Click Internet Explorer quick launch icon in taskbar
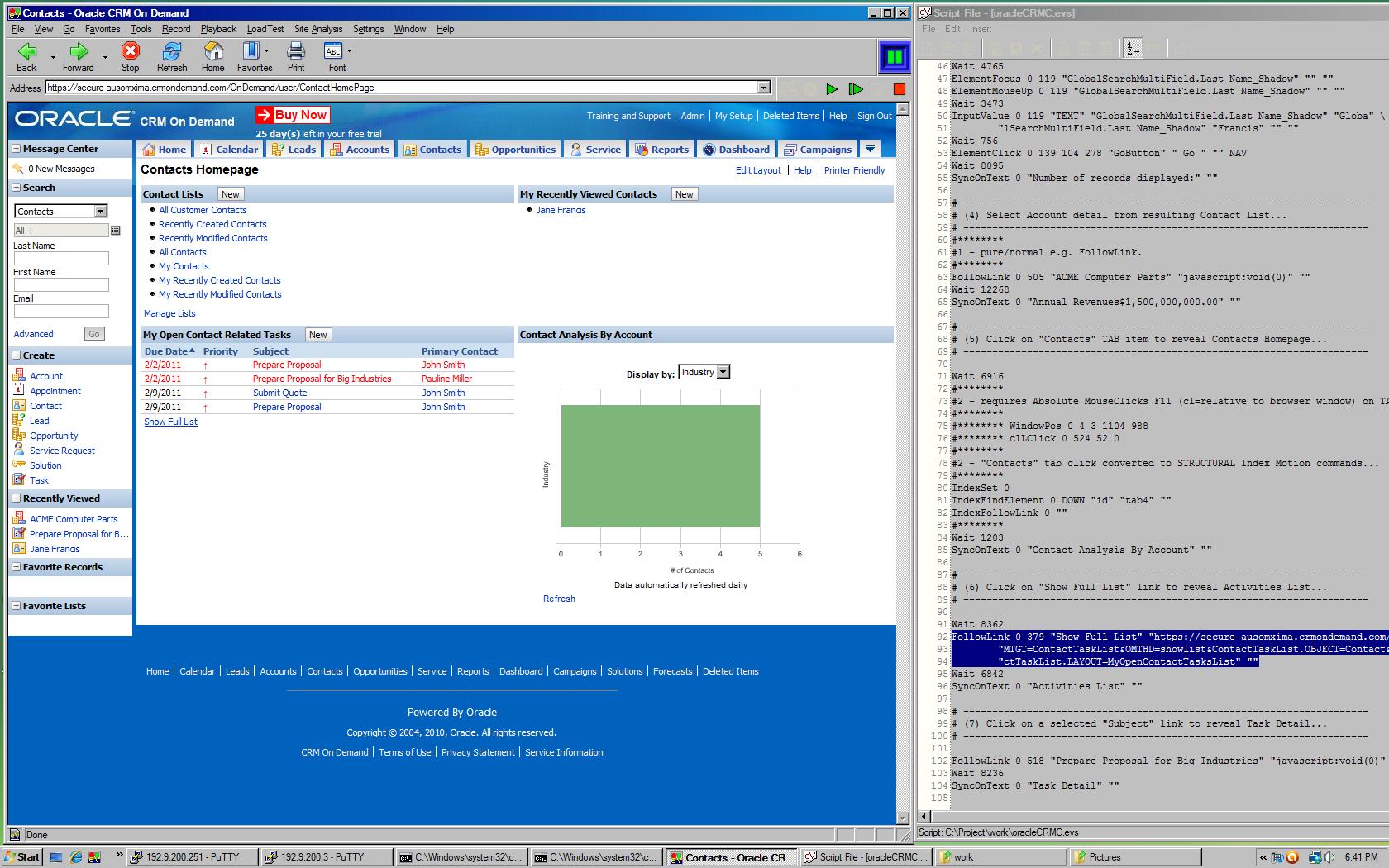The width and height of the screenshot is (1389, 868). pos(75,857)
